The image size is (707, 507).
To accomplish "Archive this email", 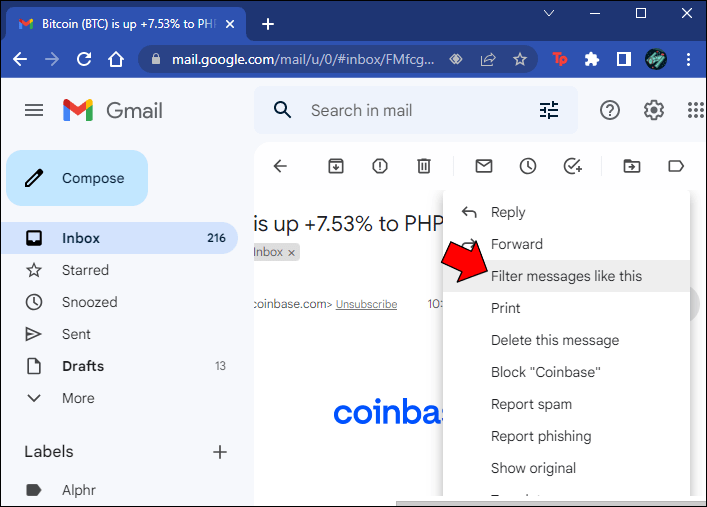I will pos(335,166).
